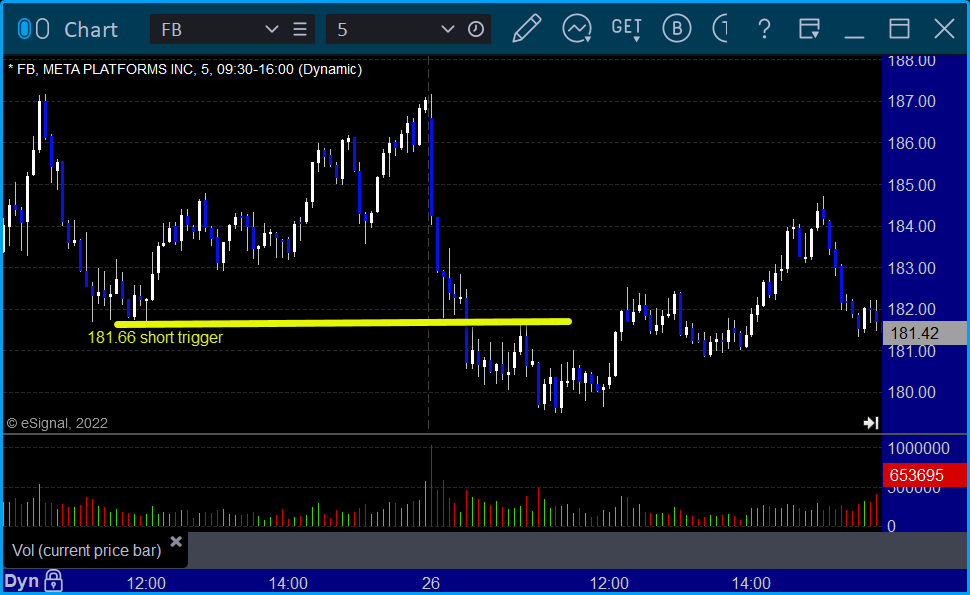Click the blue link-window pill icon
Image resolution: width=970 pixels, height=595 pixels.
(24, 29)
